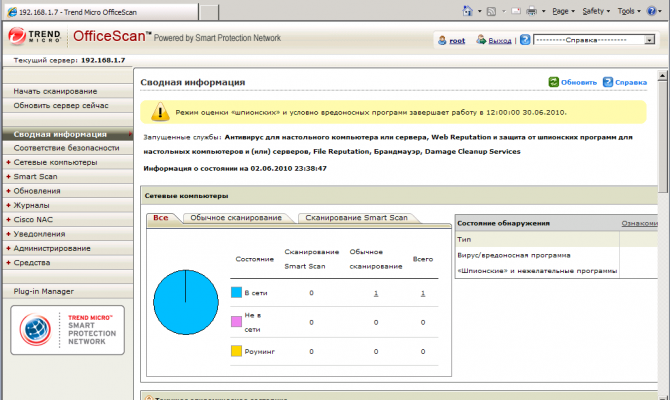
Task: Click the Print toolbar icon
Action: pyautogui.click(x=531, y=11)
